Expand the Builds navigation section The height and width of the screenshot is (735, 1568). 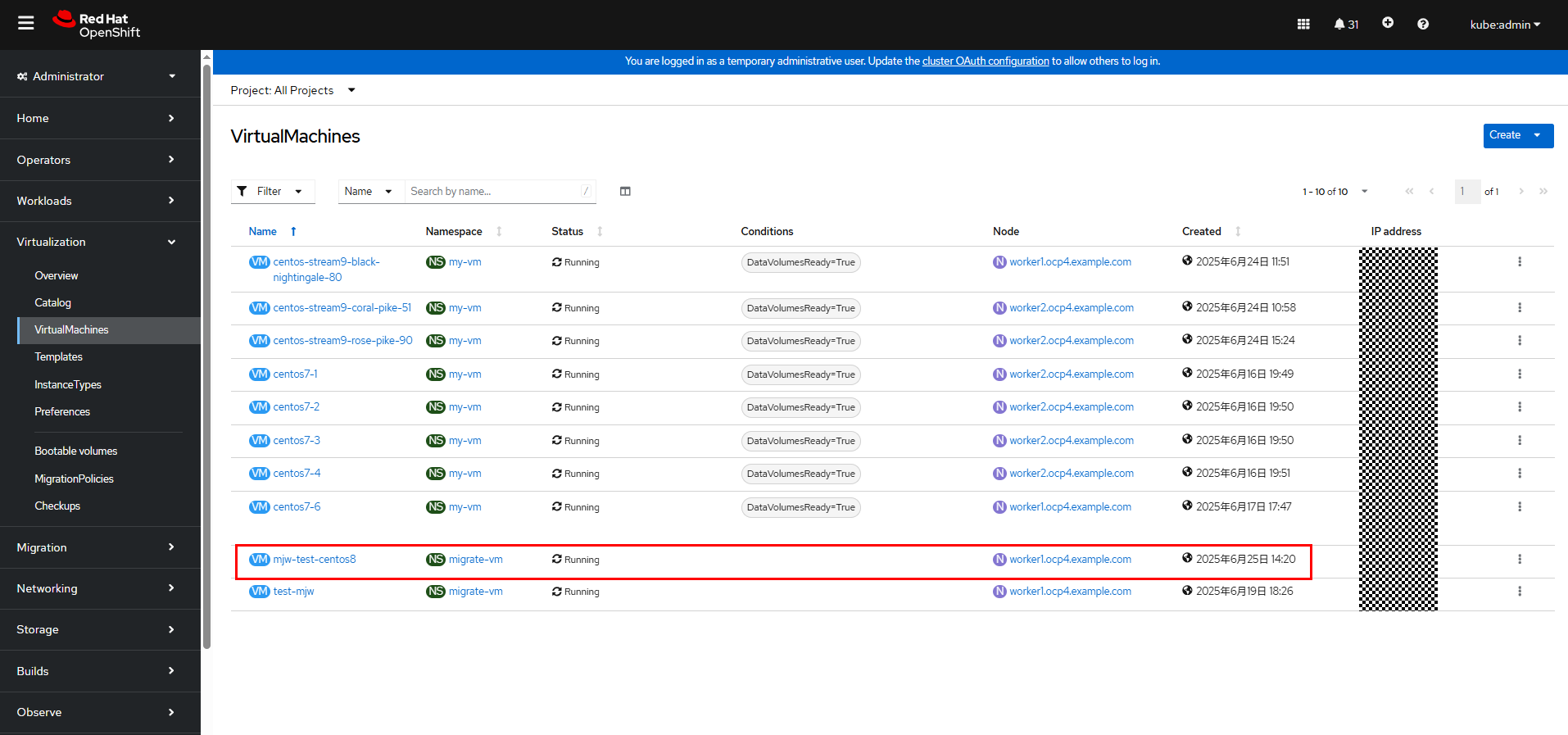pyautogui.click(x=100, y=671)
